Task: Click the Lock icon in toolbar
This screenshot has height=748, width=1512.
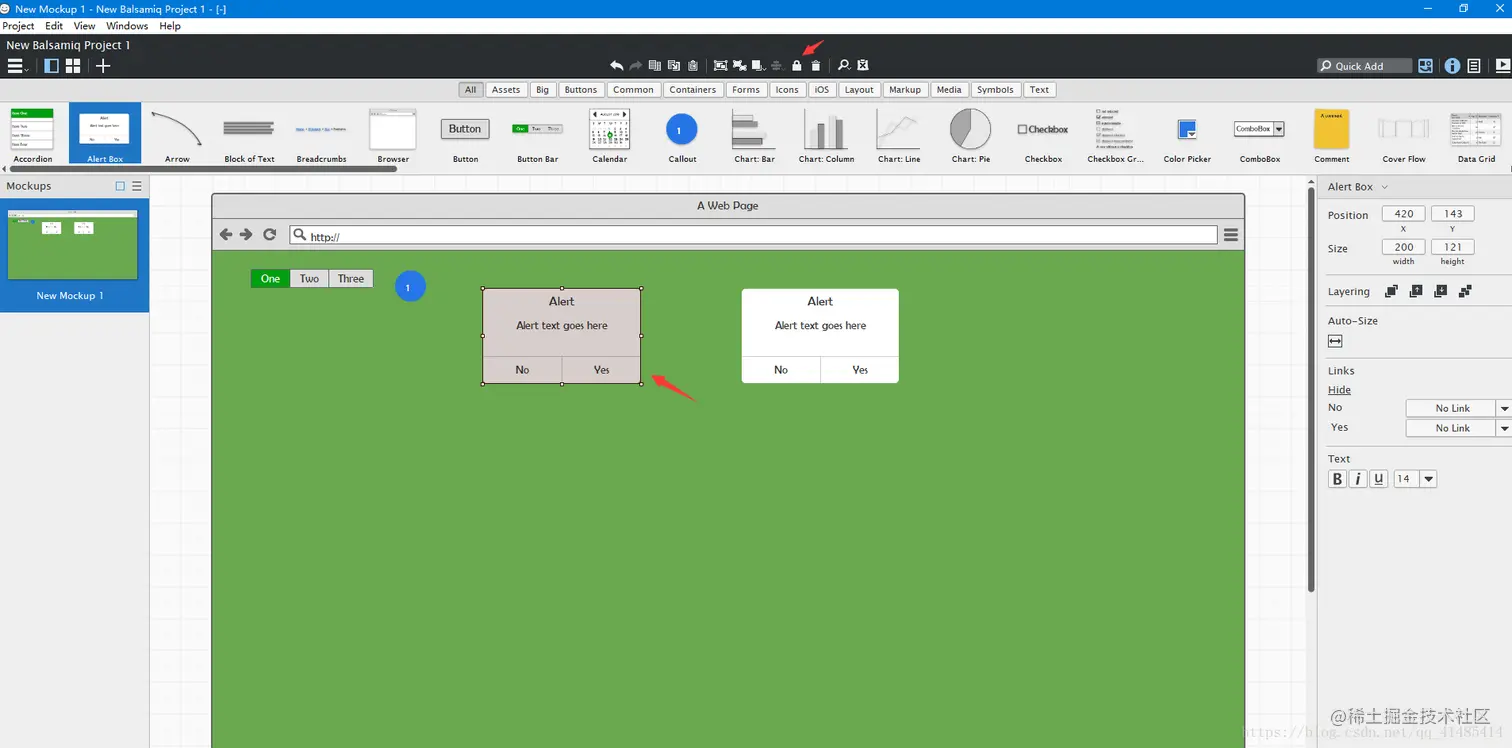Action: coord(796,65)
